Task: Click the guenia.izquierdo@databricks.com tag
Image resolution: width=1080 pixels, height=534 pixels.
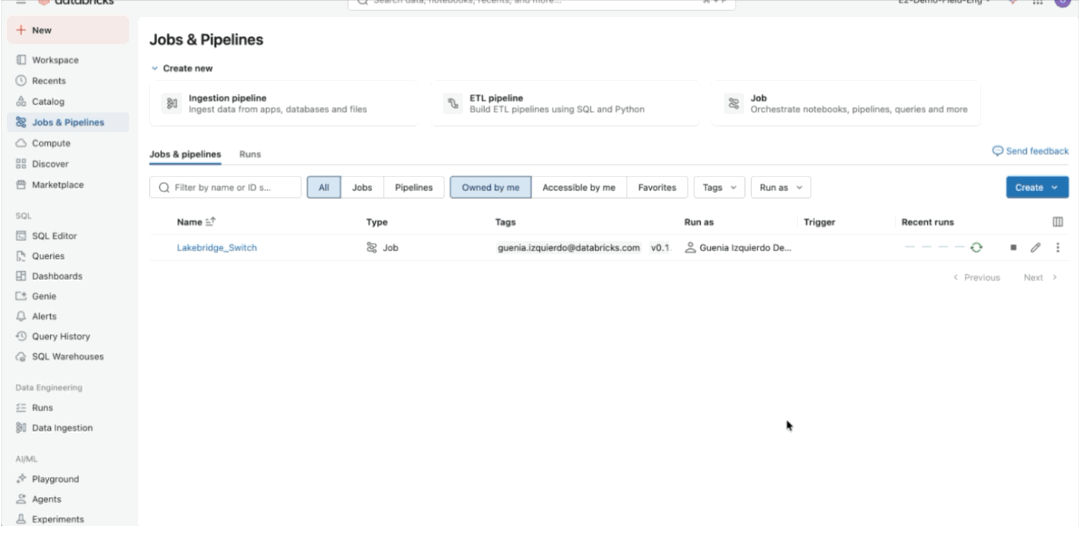Action: click(x=569, y=247)
